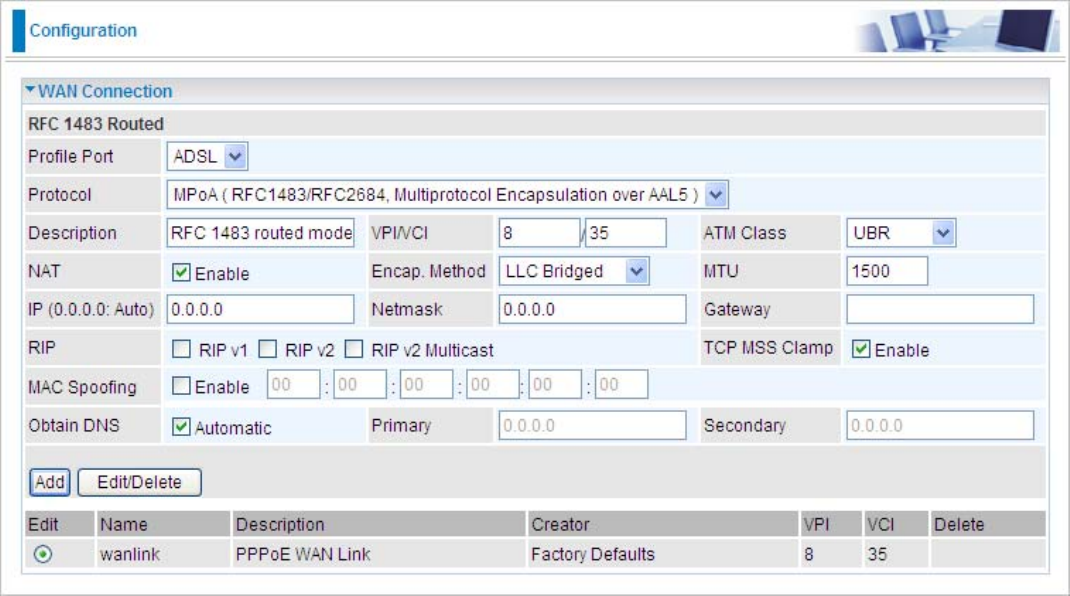Select the wanlink radio button
Image resolution: width=1070 pixels, height=596 pixels.
click(43, 554)
